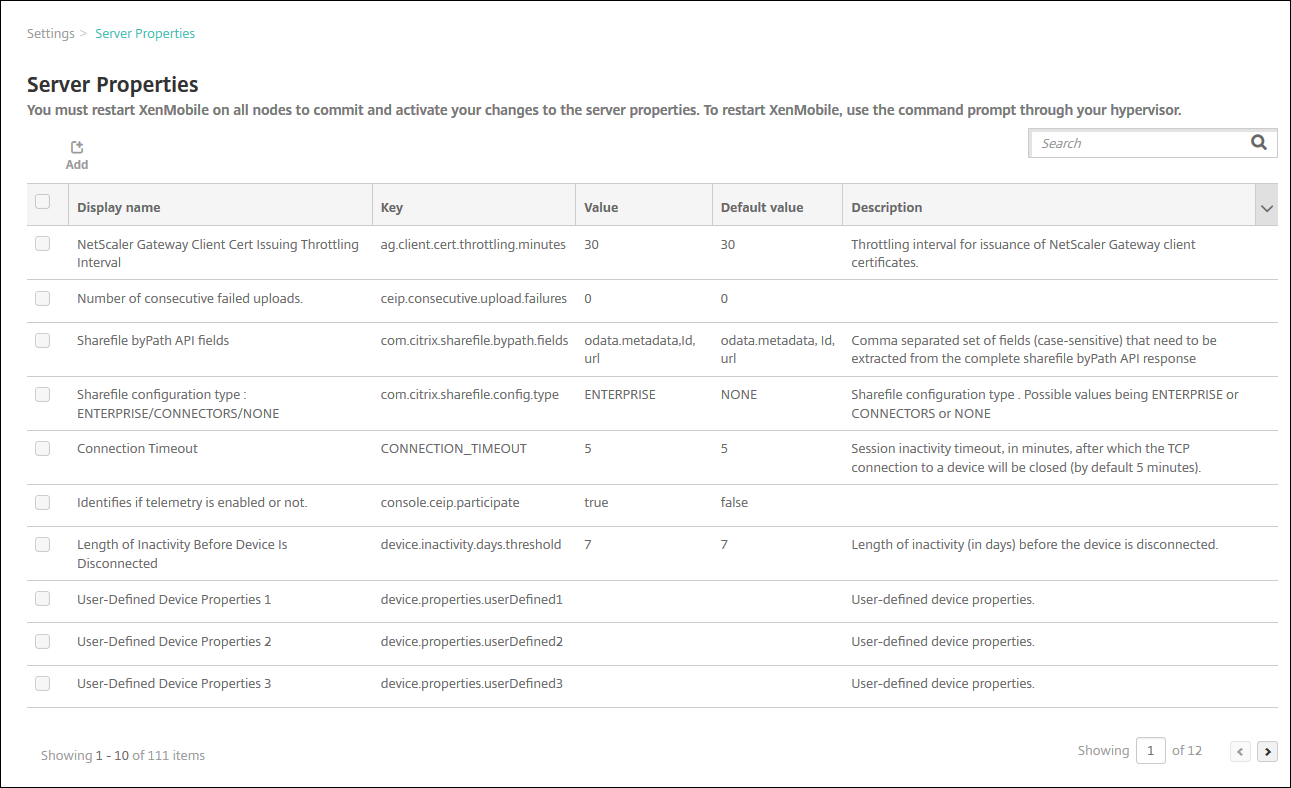Screen dimensions: 1291x788
Task: Go to next page arrow
Action: click(1267, 751)
